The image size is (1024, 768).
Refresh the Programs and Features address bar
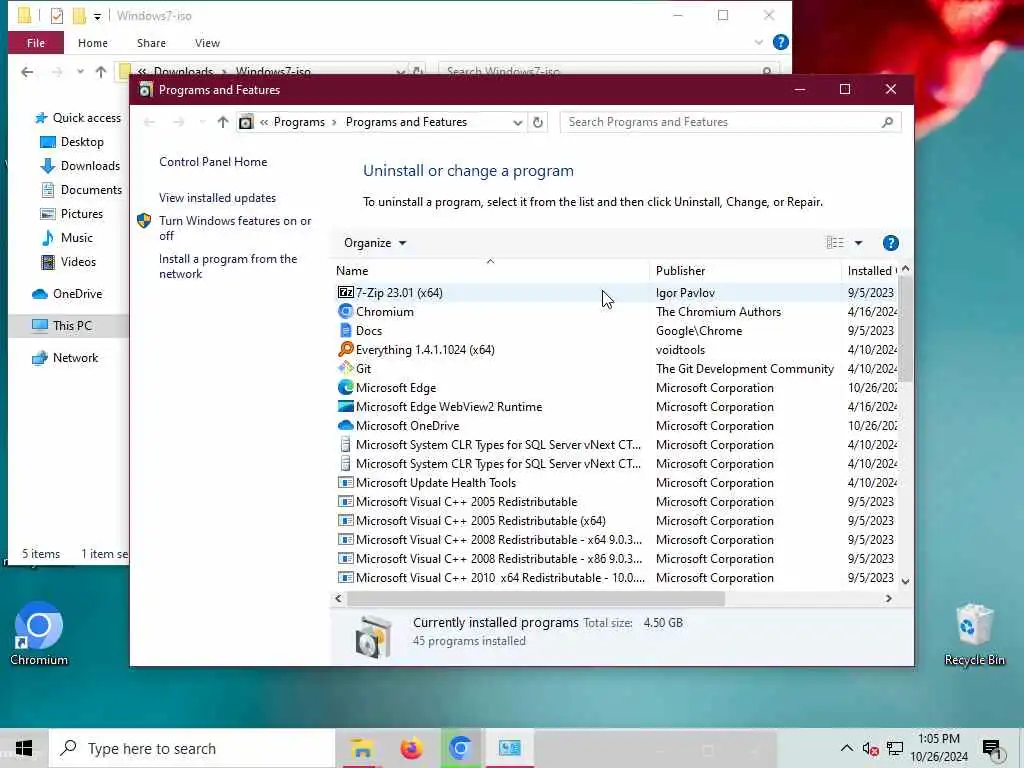pos(537,122)
